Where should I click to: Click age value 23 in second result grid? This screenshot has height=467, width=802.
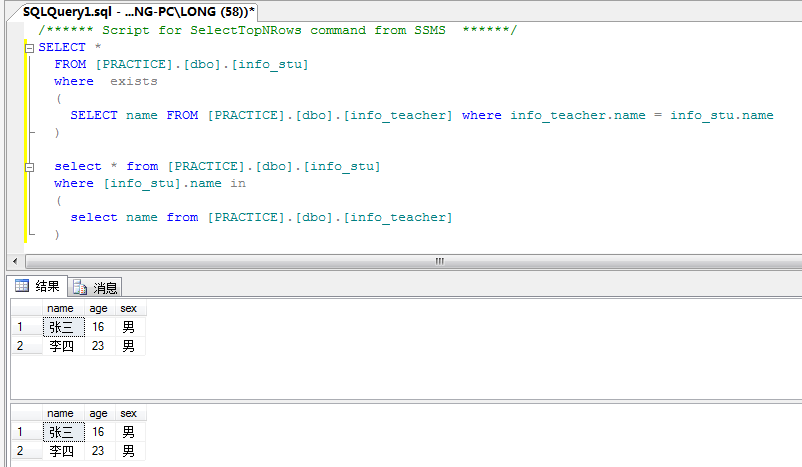(99, 451)
